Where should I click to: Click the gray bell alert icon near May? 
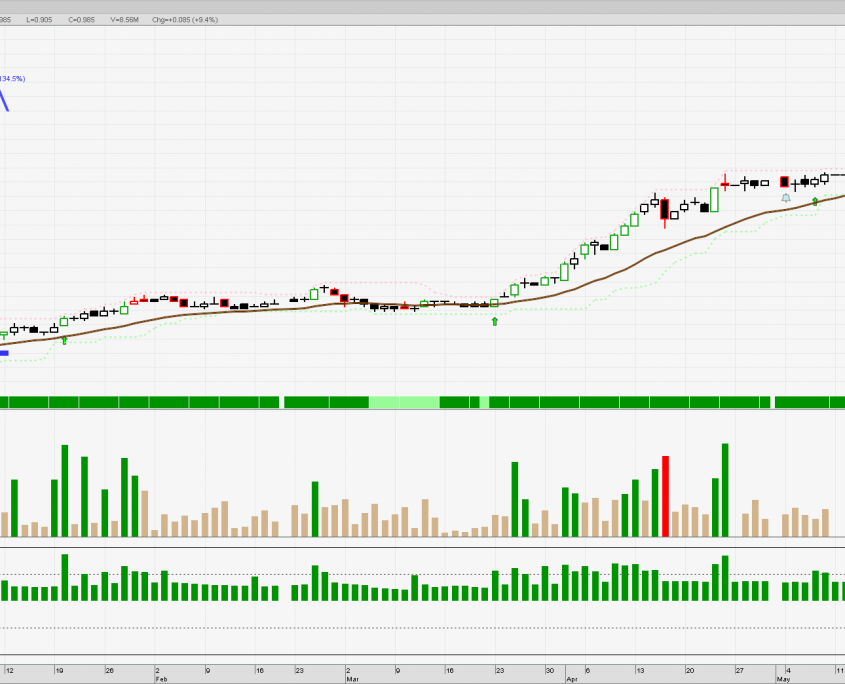785,198
